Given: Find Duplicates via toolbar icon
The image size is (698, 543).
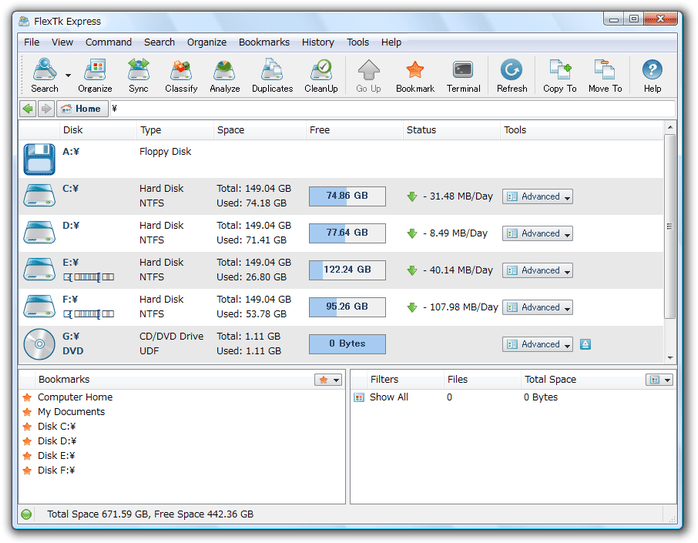Looking at the screenshot, I should (272, 76).
